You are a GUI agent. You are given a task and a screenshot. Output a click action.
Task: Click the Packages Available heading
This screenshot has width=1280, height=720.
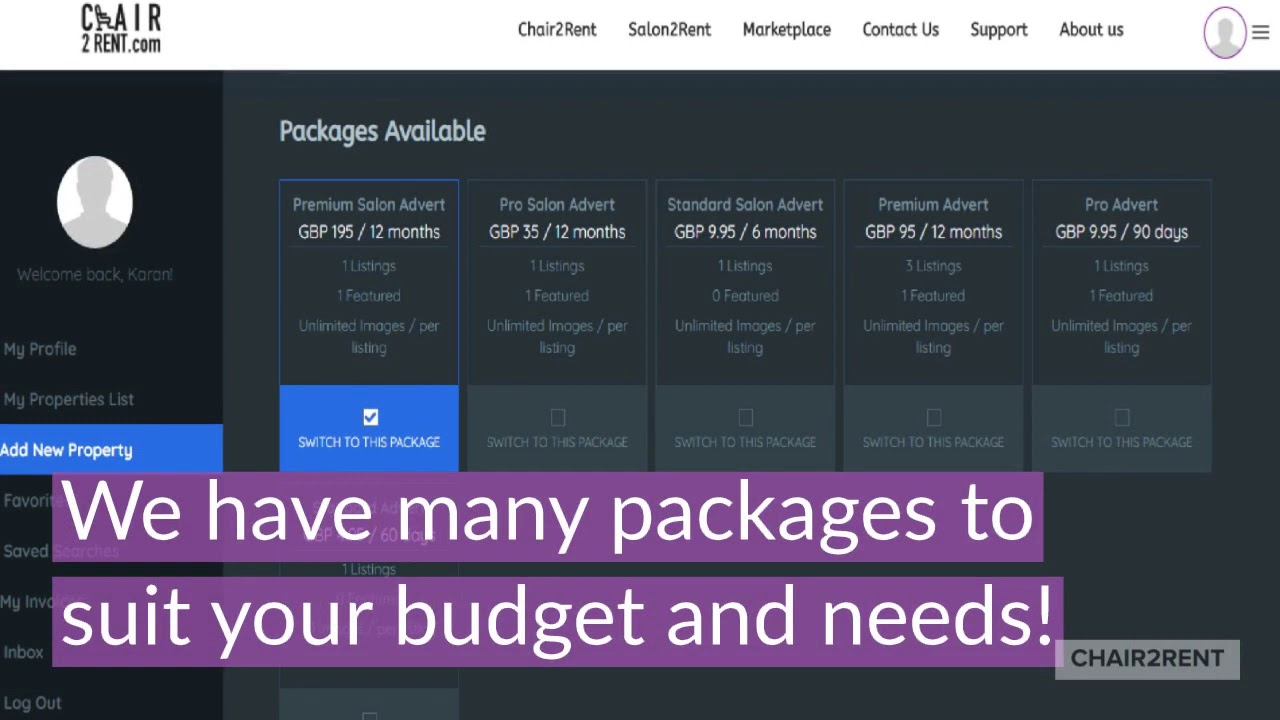click(382, 131)
